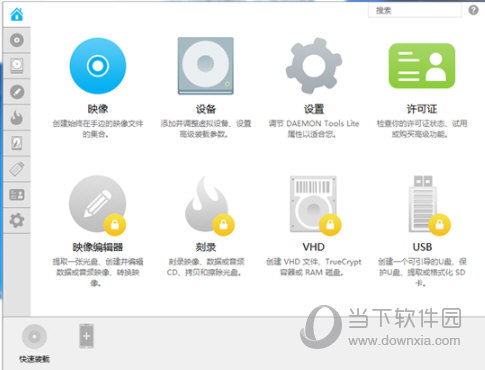Click the 快速装载 quick mount disc
Image resolution: width=485 pixels, height=370 pixels.
click(x=34, y=336)
